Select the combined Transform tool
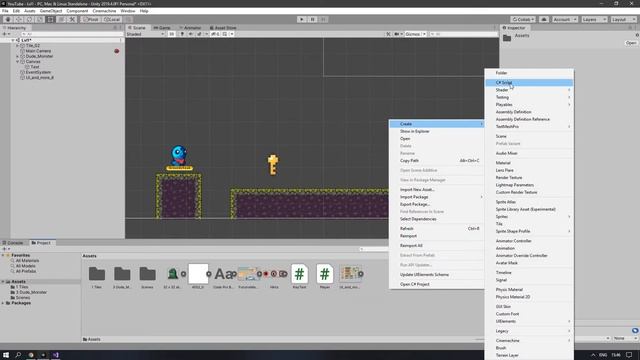Viewport: 640px width, 360px height. click(x=61, y=19)
